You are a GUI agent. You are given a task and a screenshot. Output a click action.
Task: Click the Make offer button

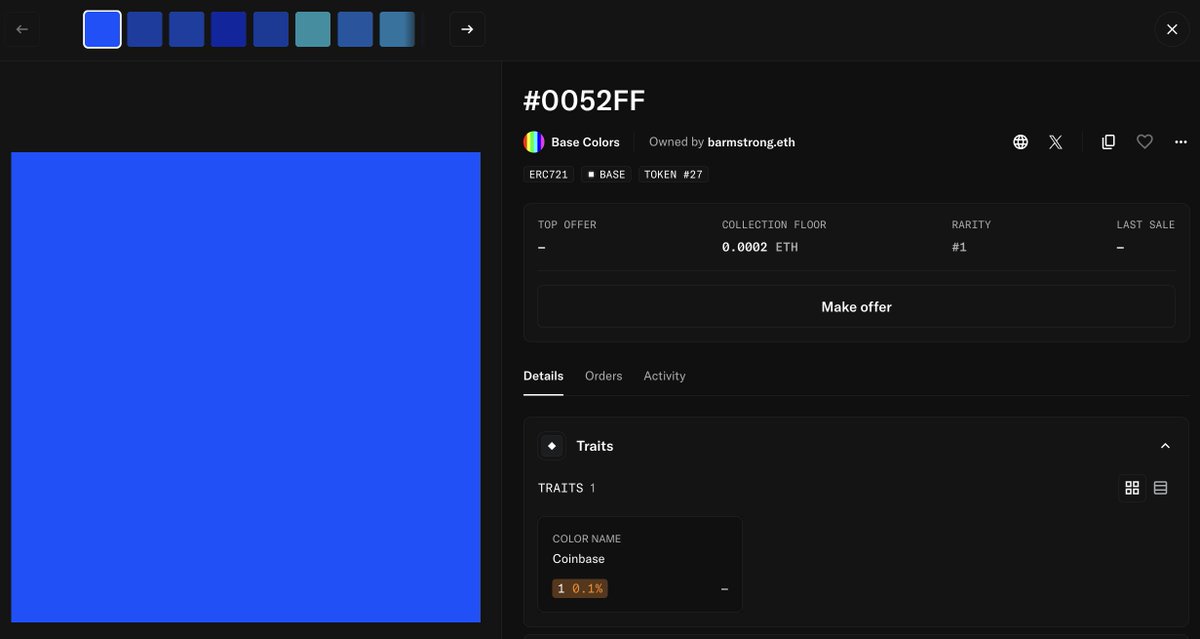[x=856, y=307]
